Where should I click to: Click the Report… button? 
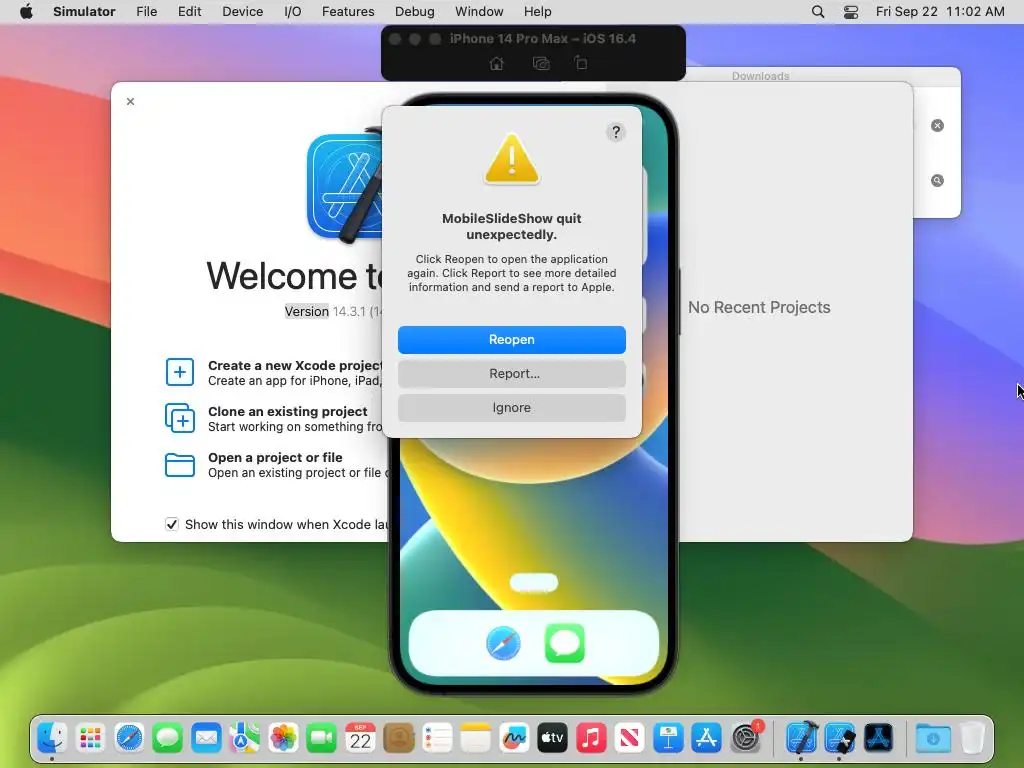click(511, 374)
